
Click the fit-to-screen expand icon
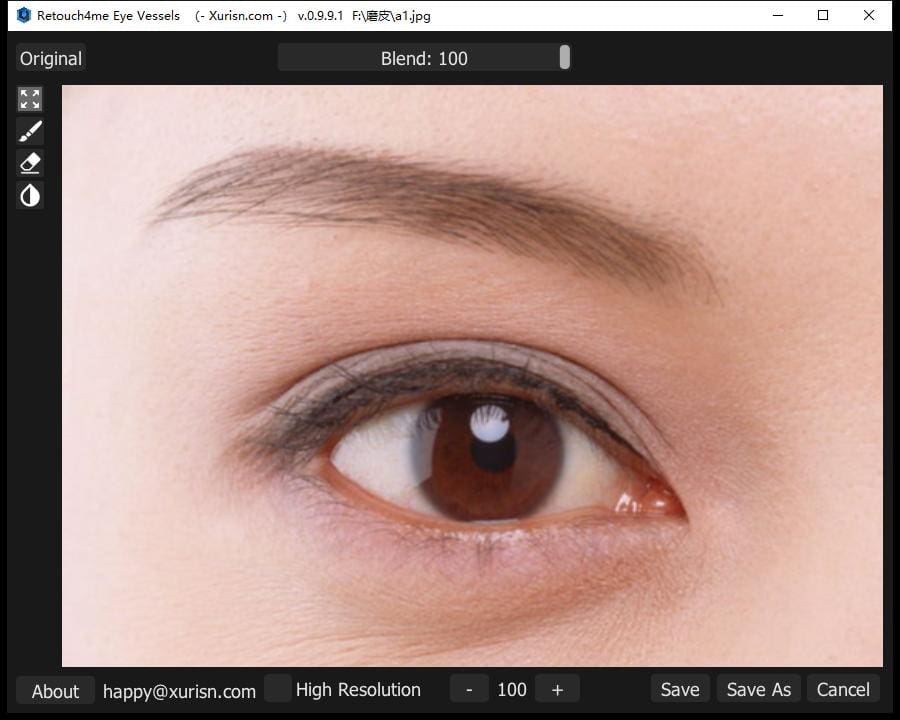click(30, 99)
